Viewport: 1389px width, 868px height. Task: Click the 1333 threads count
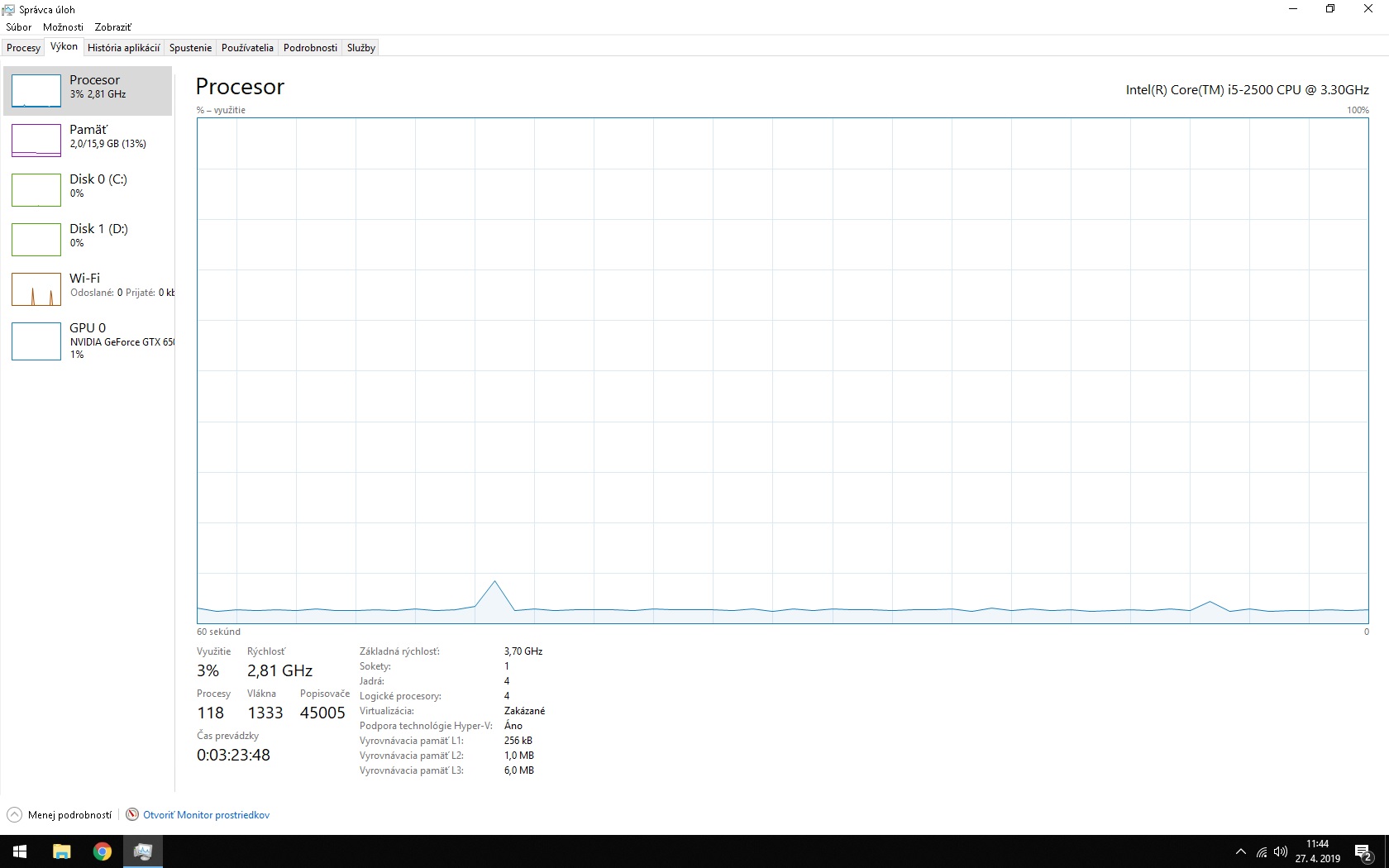(x=265, y=713)
